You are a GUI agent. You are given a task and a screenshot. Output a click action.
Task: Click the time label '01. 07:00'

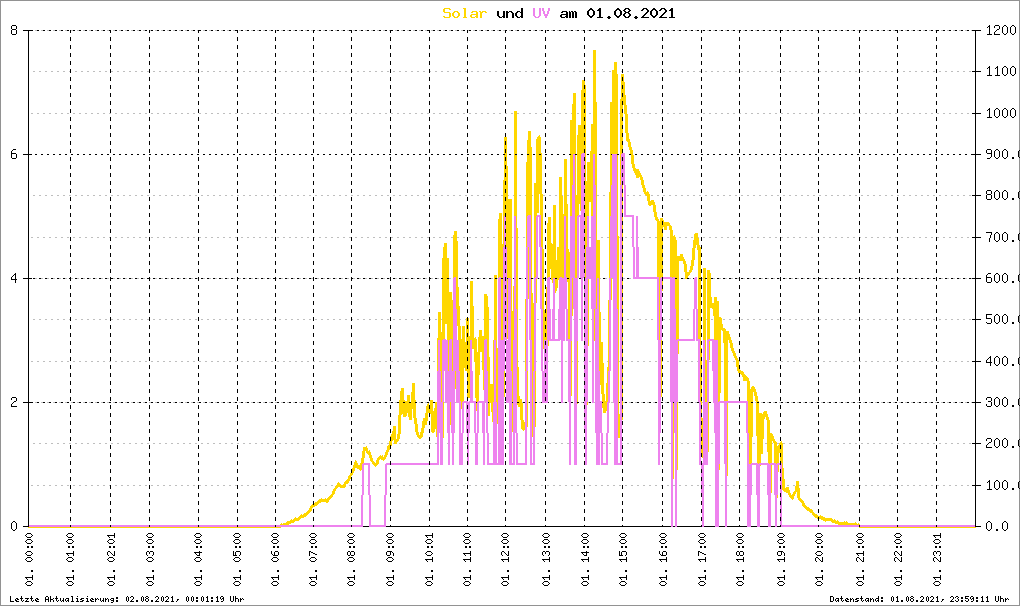click(314, 559)
